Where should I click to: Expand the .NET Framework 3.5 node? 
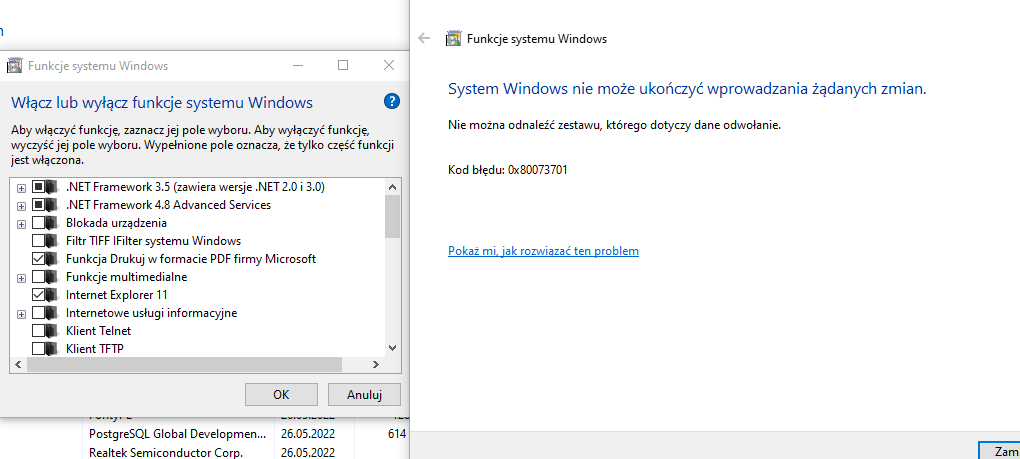pos(21,188)
